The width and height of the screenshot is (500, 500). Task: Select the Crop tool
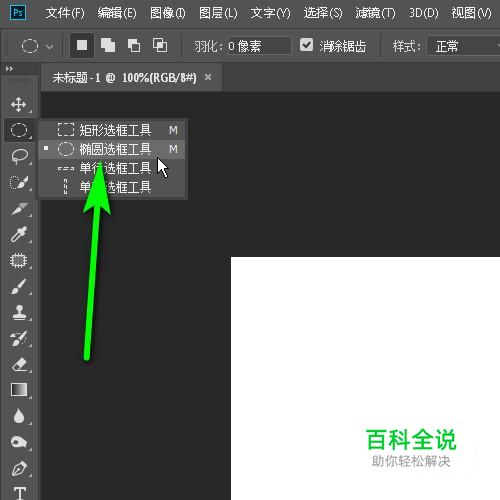(19, 208)
